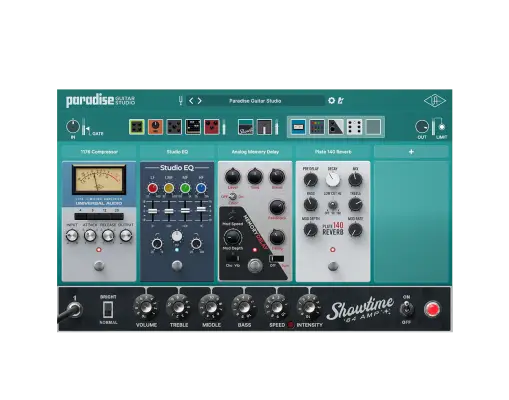Toggle Studio EQ footswitch

[177, 266]
